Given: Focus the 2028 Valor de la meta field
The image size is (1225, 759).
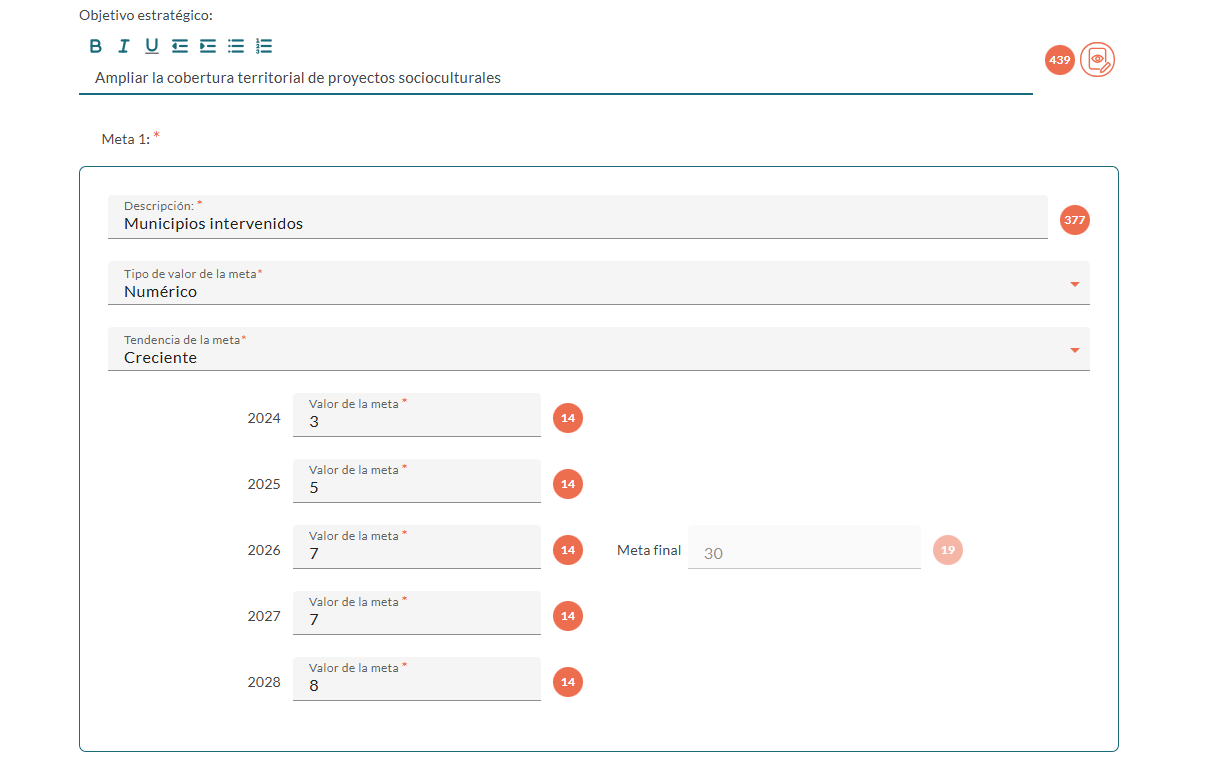Looking at the screenshot, I should coord(416,685).
